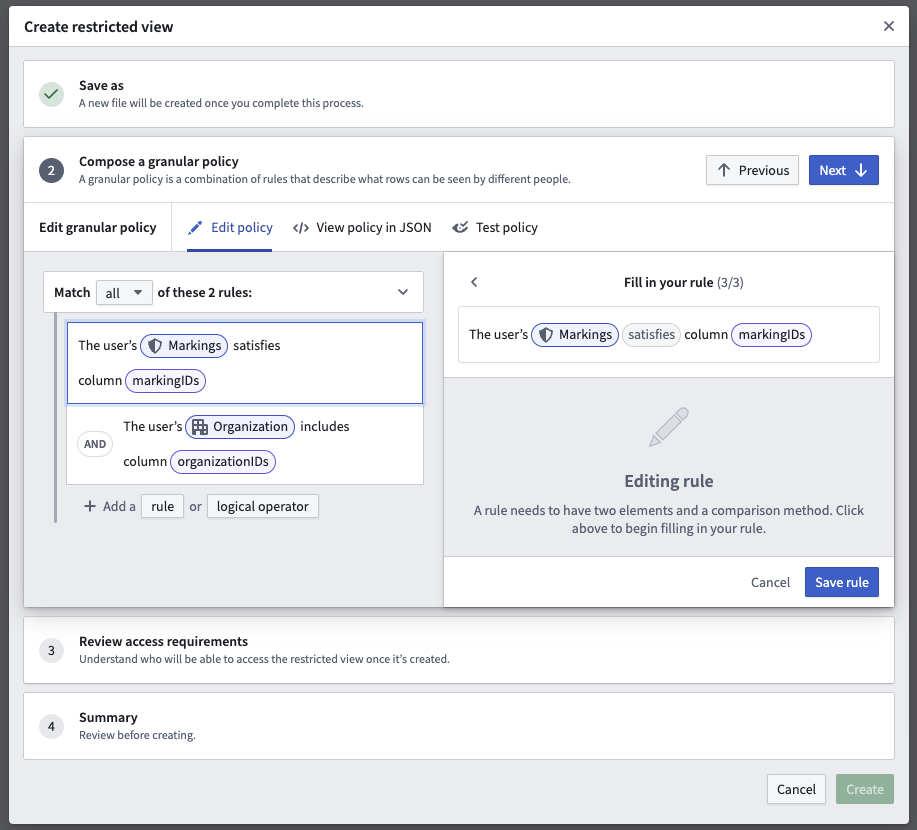Image resolution: width=917 pixels, height=830 pixels.
Task: Click the green checkmark next to Save as
Action: coord(51,94)
